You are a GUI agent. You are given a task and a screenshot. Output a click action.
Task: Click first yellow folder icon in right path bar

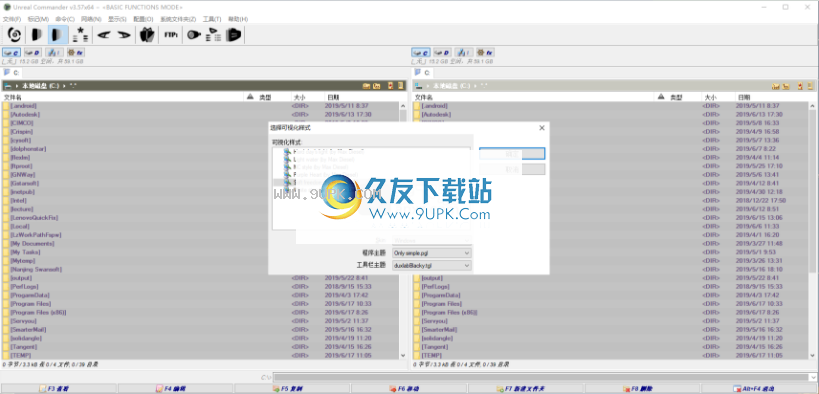[x=776, y=86]
